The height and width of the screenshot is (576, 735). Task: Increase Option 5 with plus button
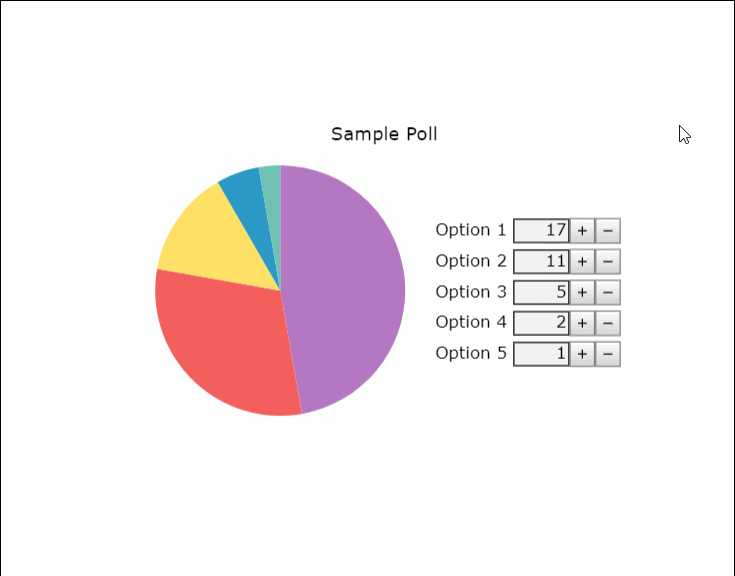[x=582, y=354]
